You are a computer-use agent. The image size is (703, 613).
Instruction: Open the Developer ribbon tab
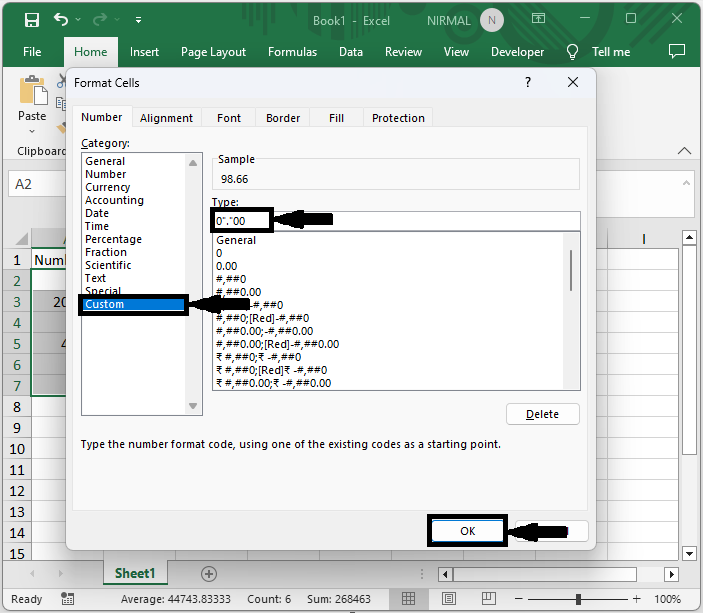point(517,52)
